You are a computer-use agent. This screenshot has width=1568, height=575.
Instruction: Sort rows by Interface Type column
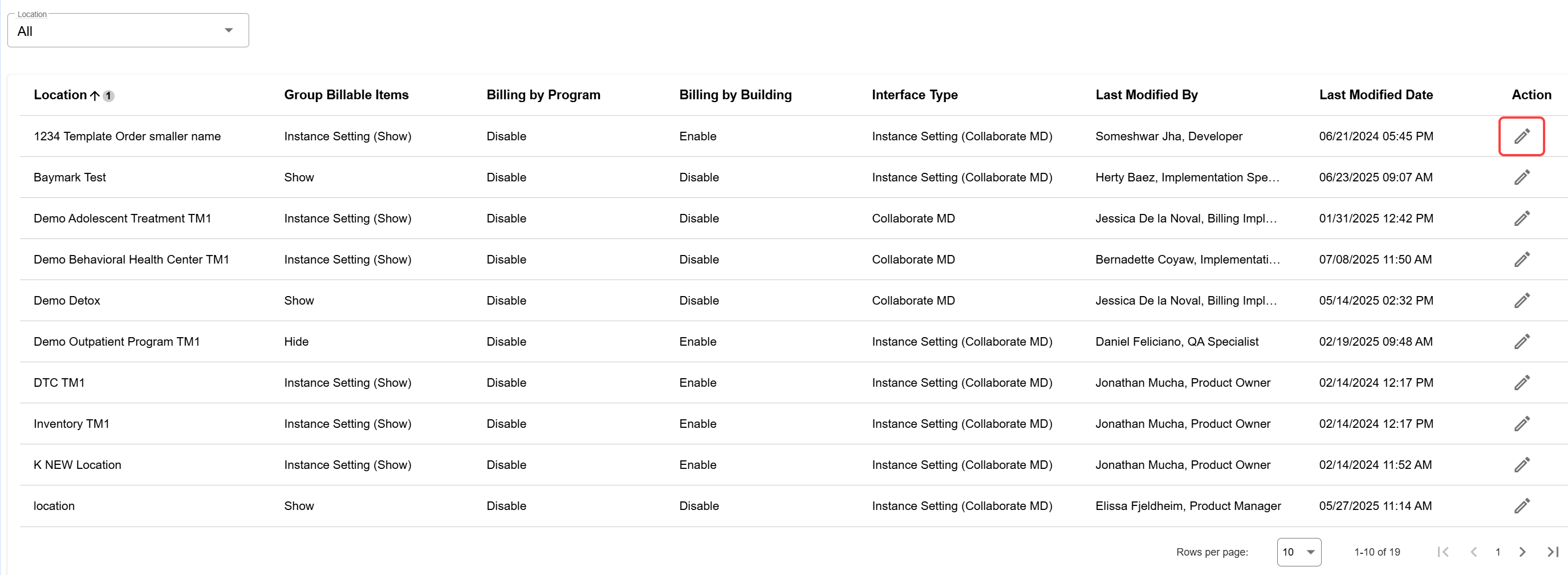click(x=915, y=95)
